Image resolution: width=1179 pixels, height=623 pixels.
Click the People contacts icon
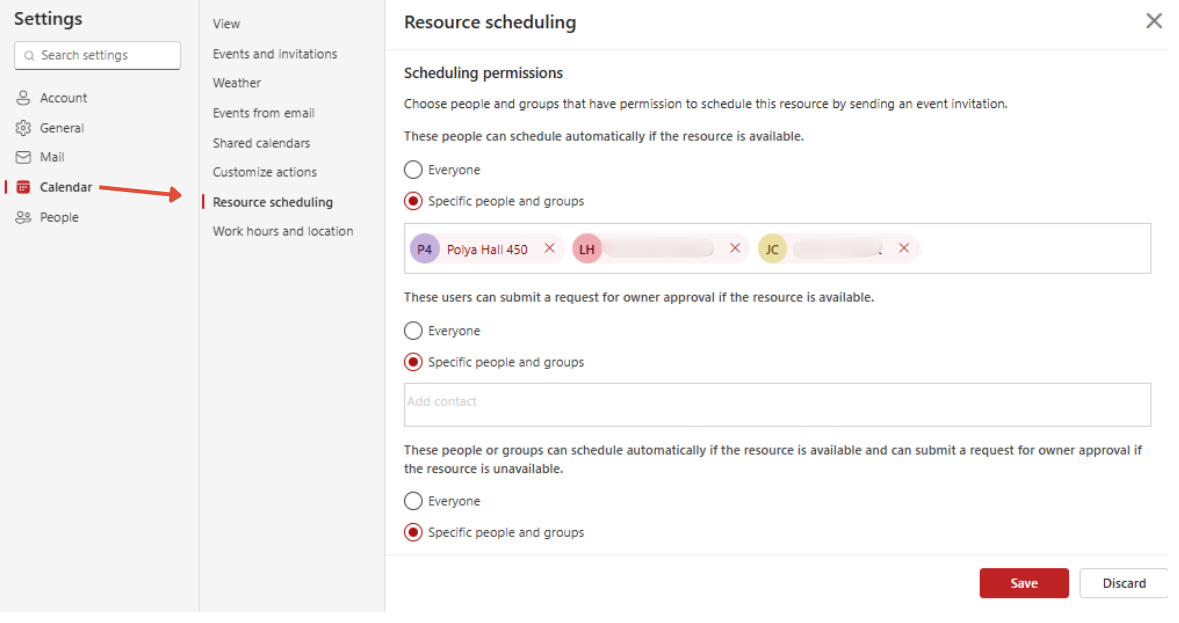click(x=23, y=219)
